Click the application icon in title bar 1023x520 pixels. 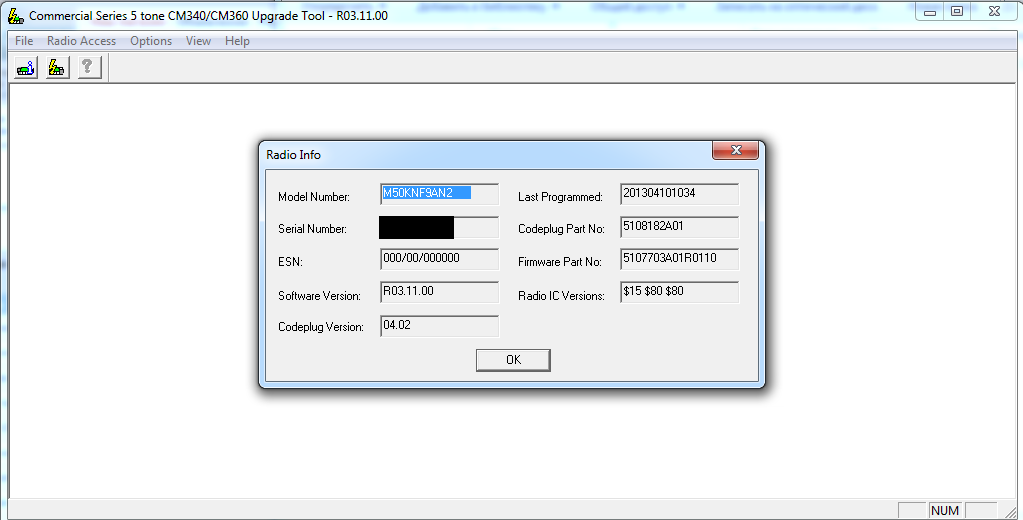pos(16,15)
